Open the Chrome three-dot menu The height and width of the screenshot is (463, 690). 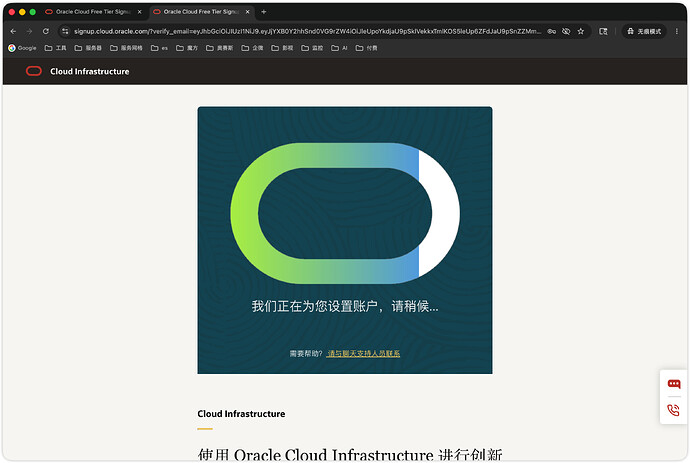click(x=677, y=31)
